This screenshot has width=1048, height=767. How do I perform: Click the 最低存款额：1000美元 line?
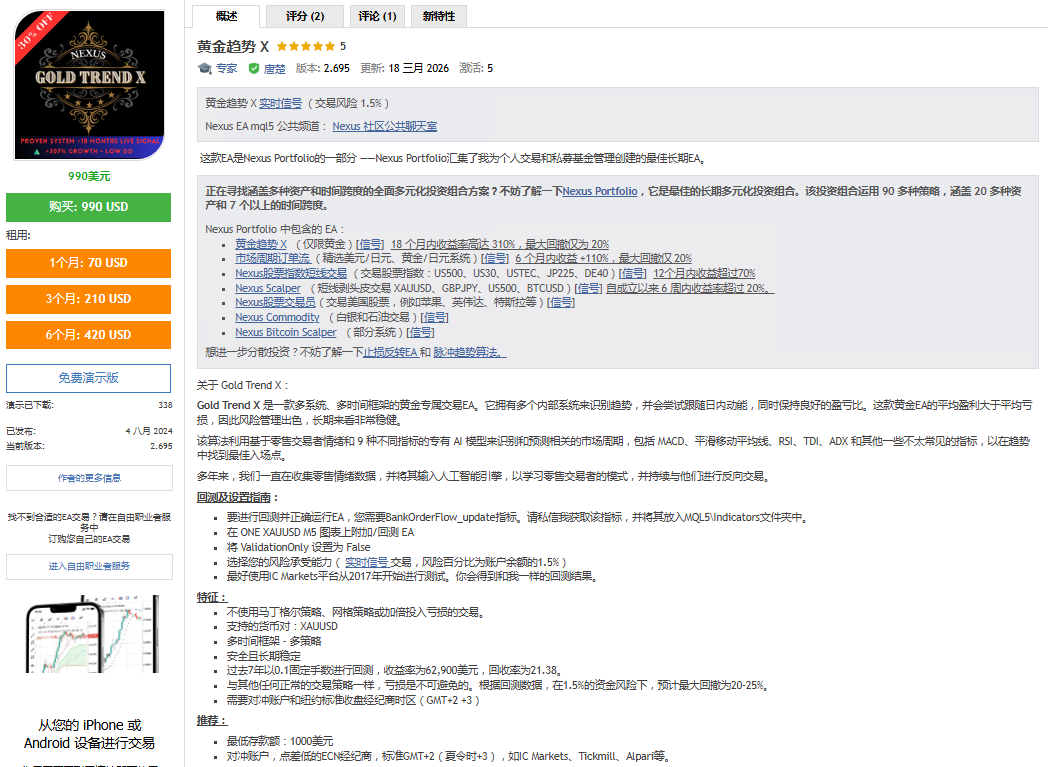pos(279,741)
